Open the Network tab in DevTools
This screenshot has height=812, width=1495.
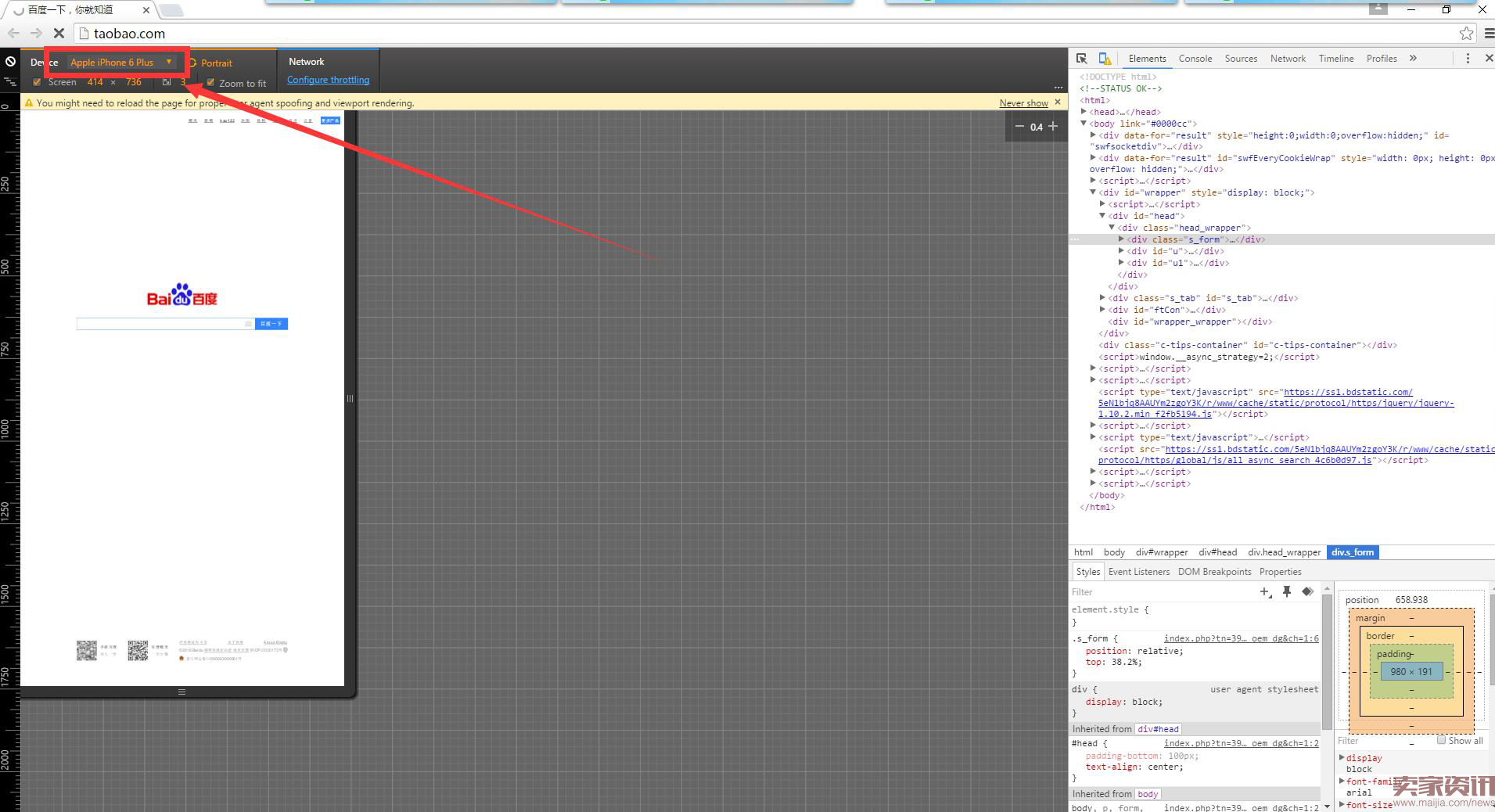[1288, 59]
